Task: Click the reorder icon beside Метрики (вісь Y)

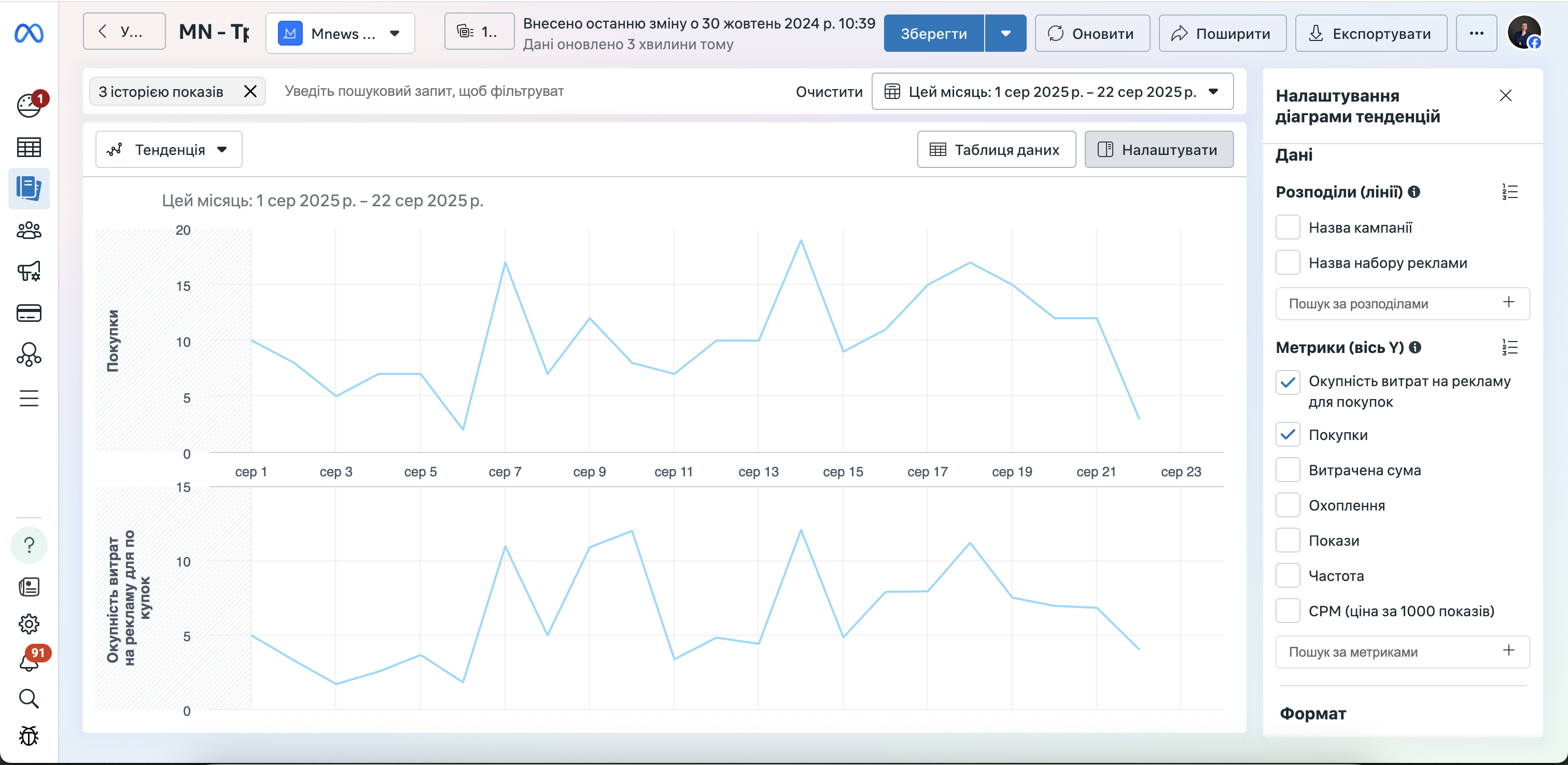Action: pyautogui.click(x=1509, y=347)
